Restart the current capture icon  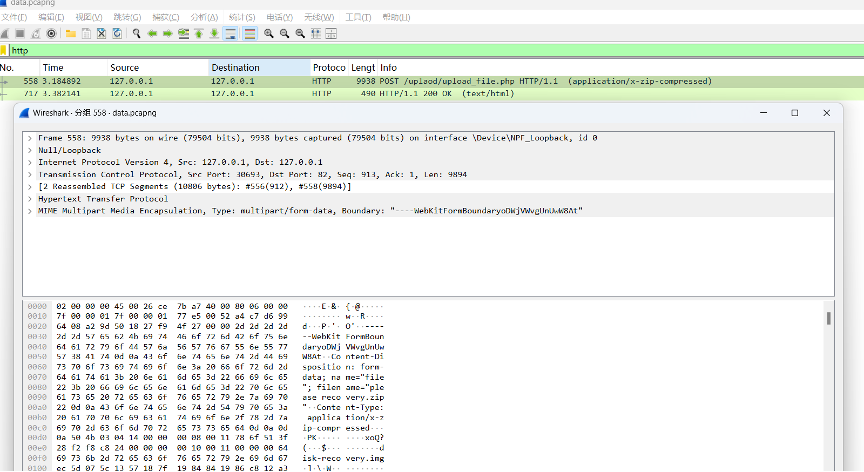(36, 34)
